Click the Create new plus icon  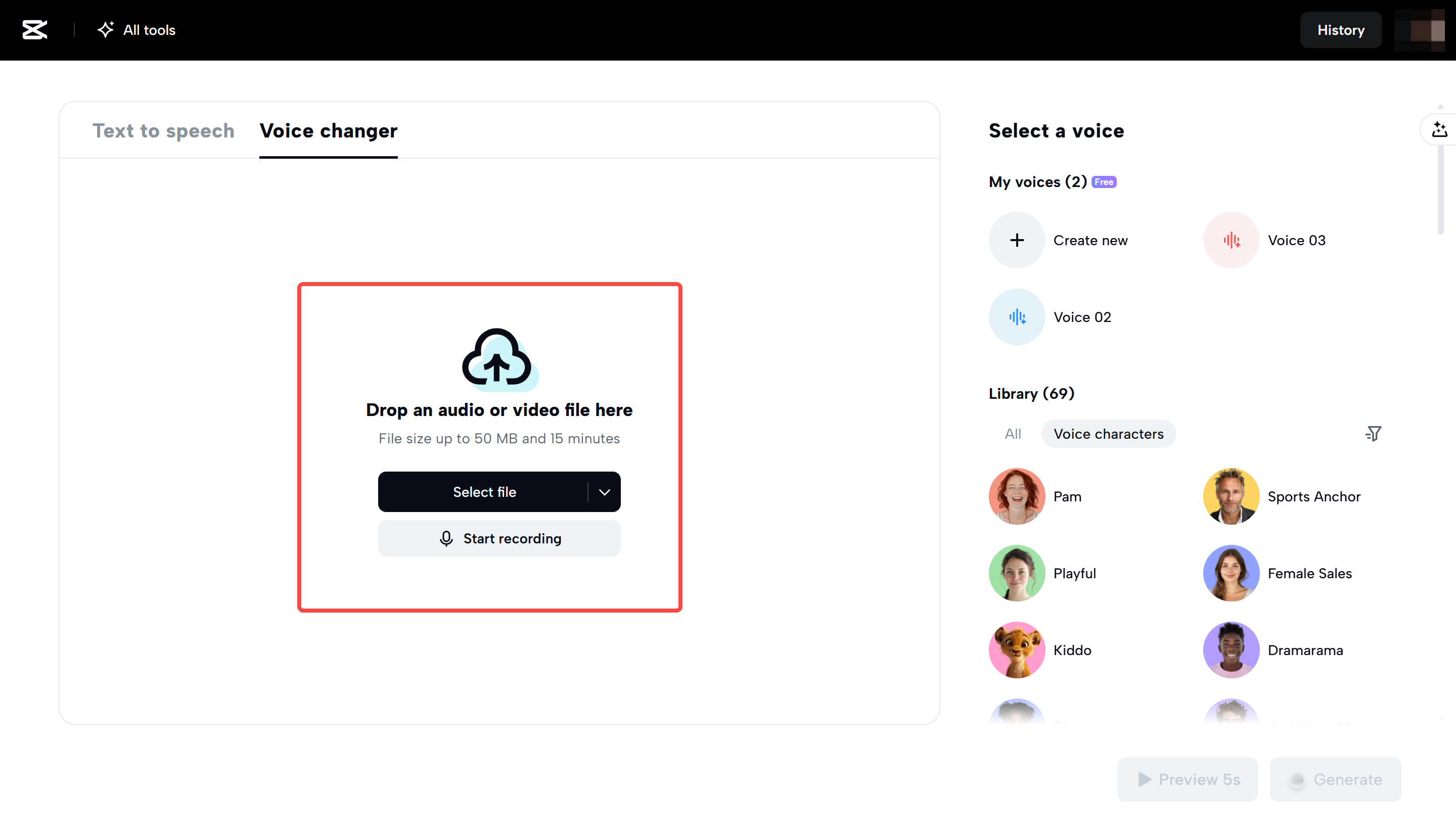click(1017, 240)
